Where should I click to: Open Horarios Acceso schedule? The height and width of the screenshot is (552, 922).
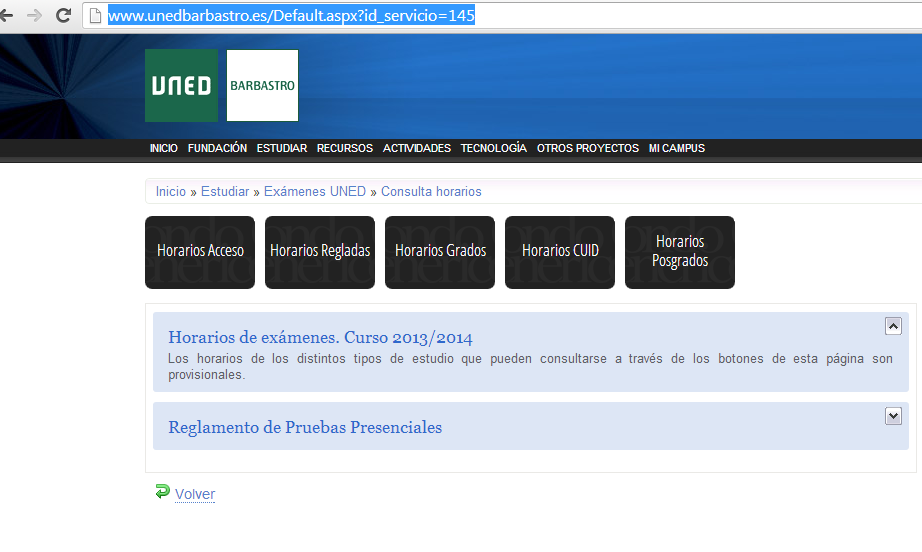200,252
